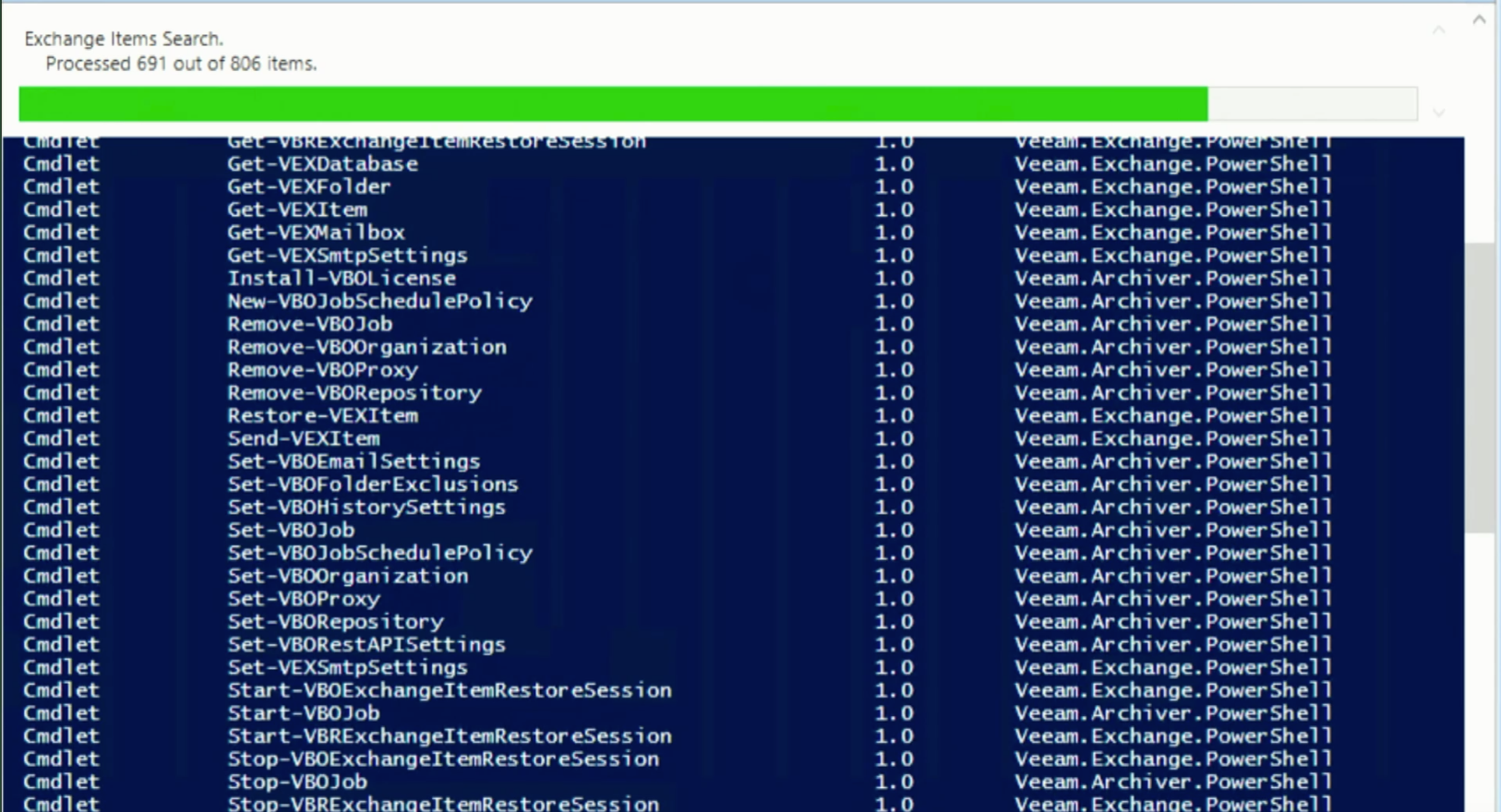The image size is (1501, 812).
Task: Click version 1.0 in the Restore-VEXItem row
Action: (x=894, y=416)
